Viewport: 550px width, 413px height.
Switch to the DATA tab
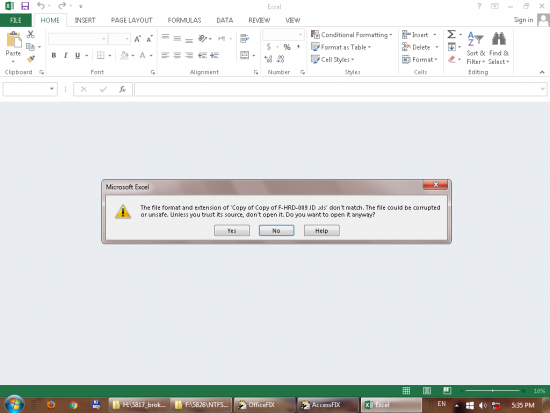click(225, 20)
